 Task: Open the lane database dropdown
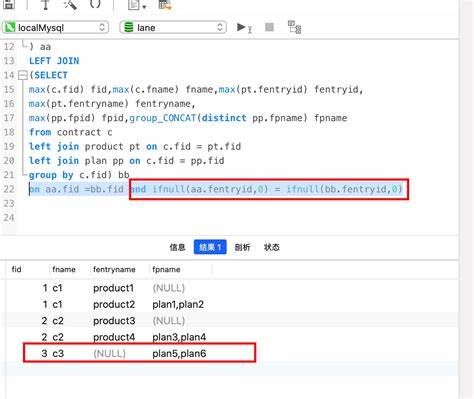[173, 27]
